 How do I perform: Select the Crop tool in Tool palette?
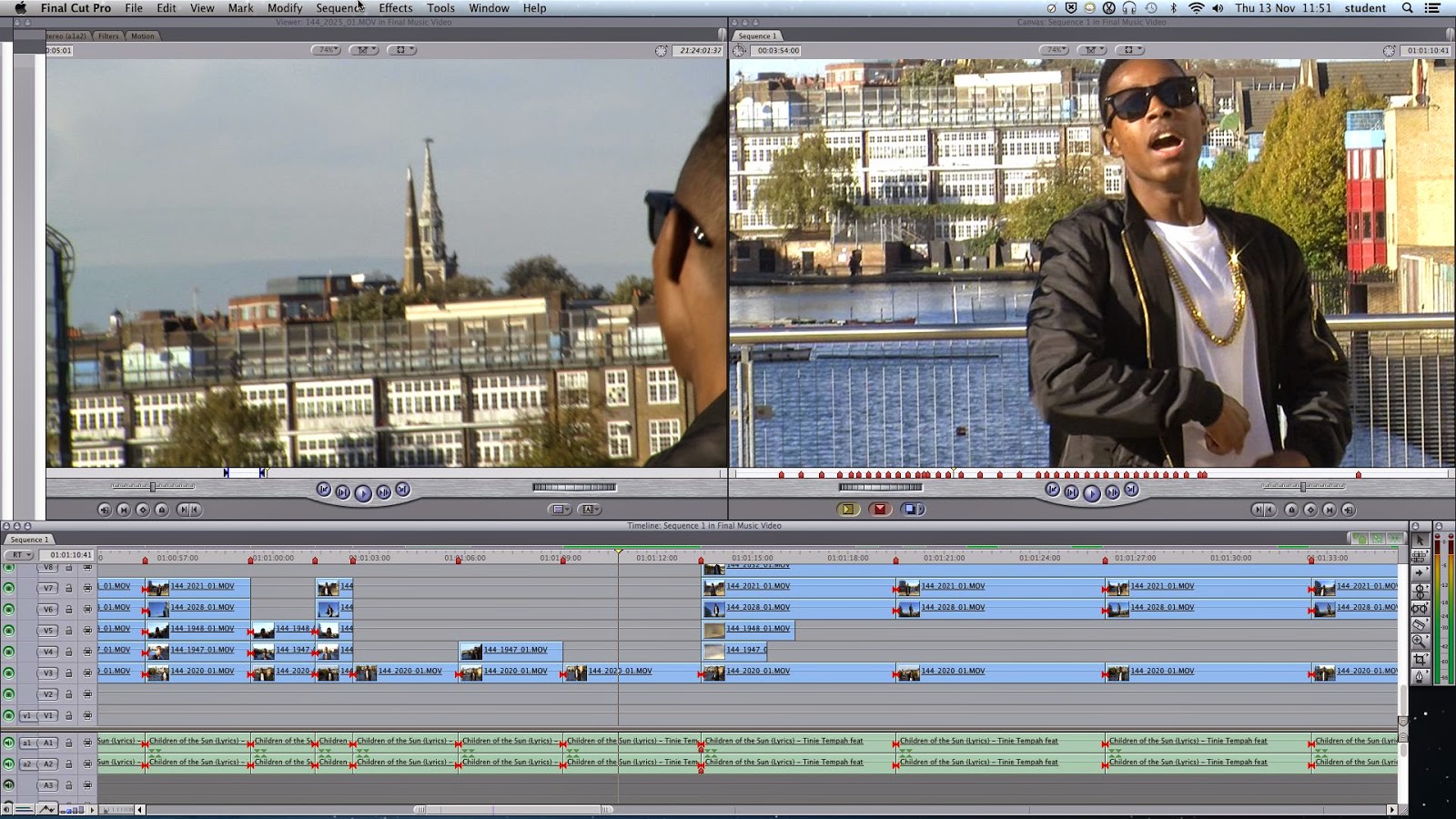pos(1420,659)
